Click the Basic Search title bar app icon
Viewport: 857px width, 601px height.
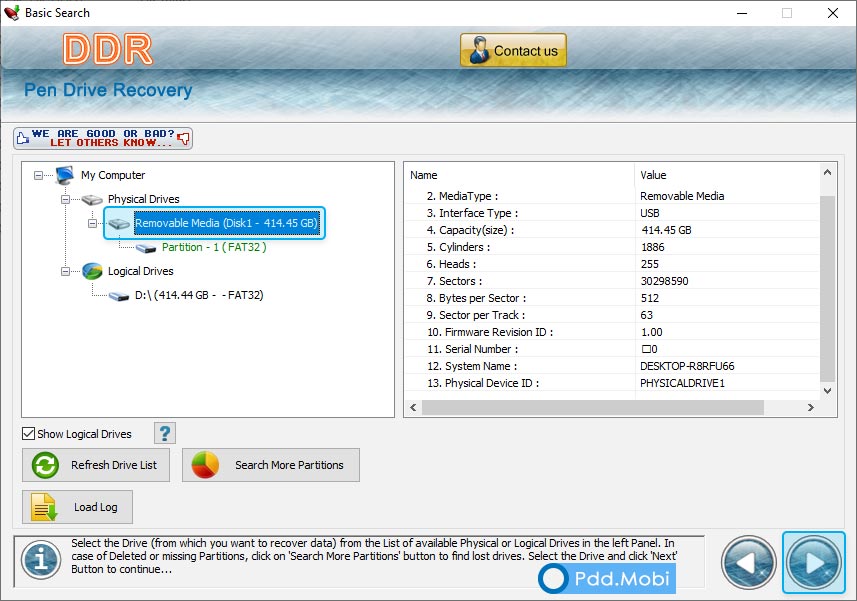click(11, 13)
